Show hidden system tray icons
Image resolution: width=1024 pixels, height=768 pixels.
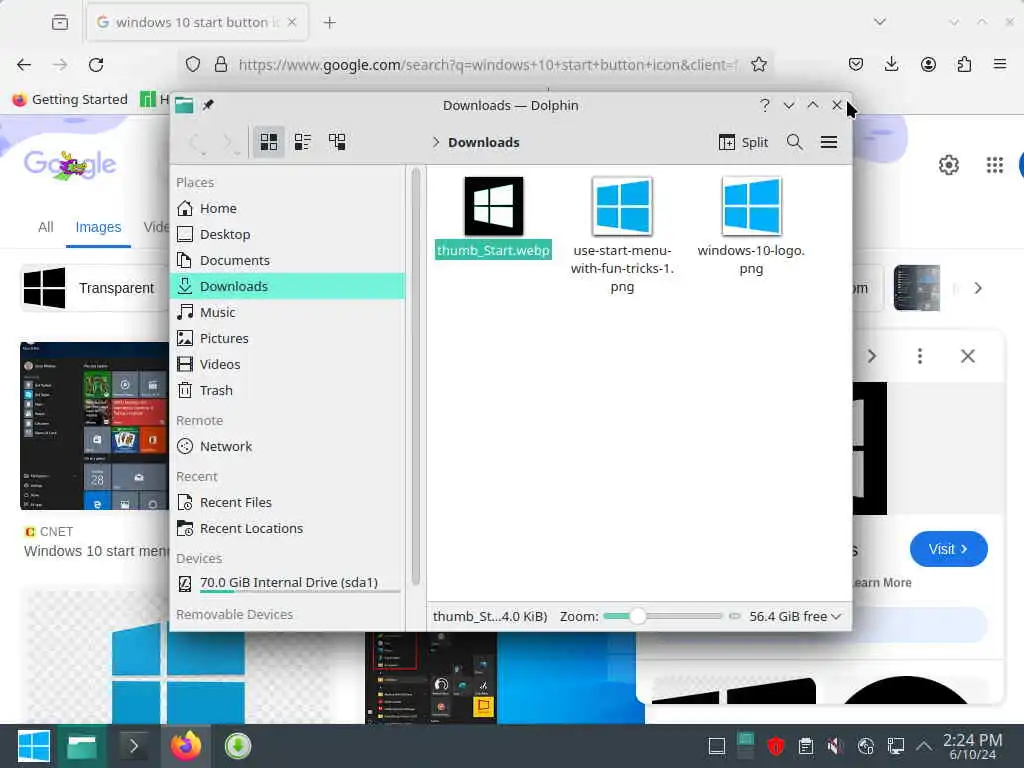click(923, 745)
